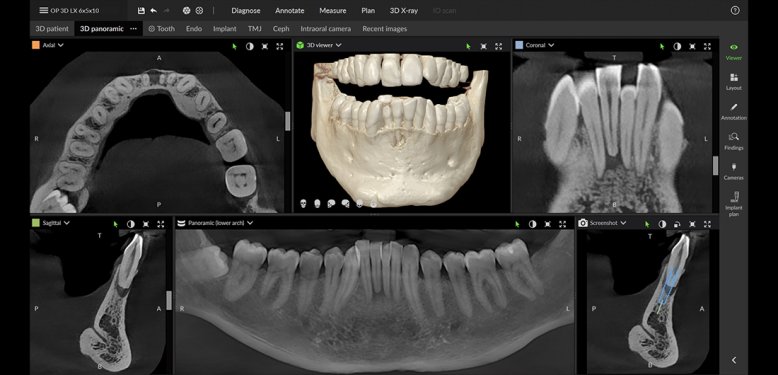Open the Measure menu
Image resolution: width=778 pixels, height=375 pixels.
(x=333, y=10)
